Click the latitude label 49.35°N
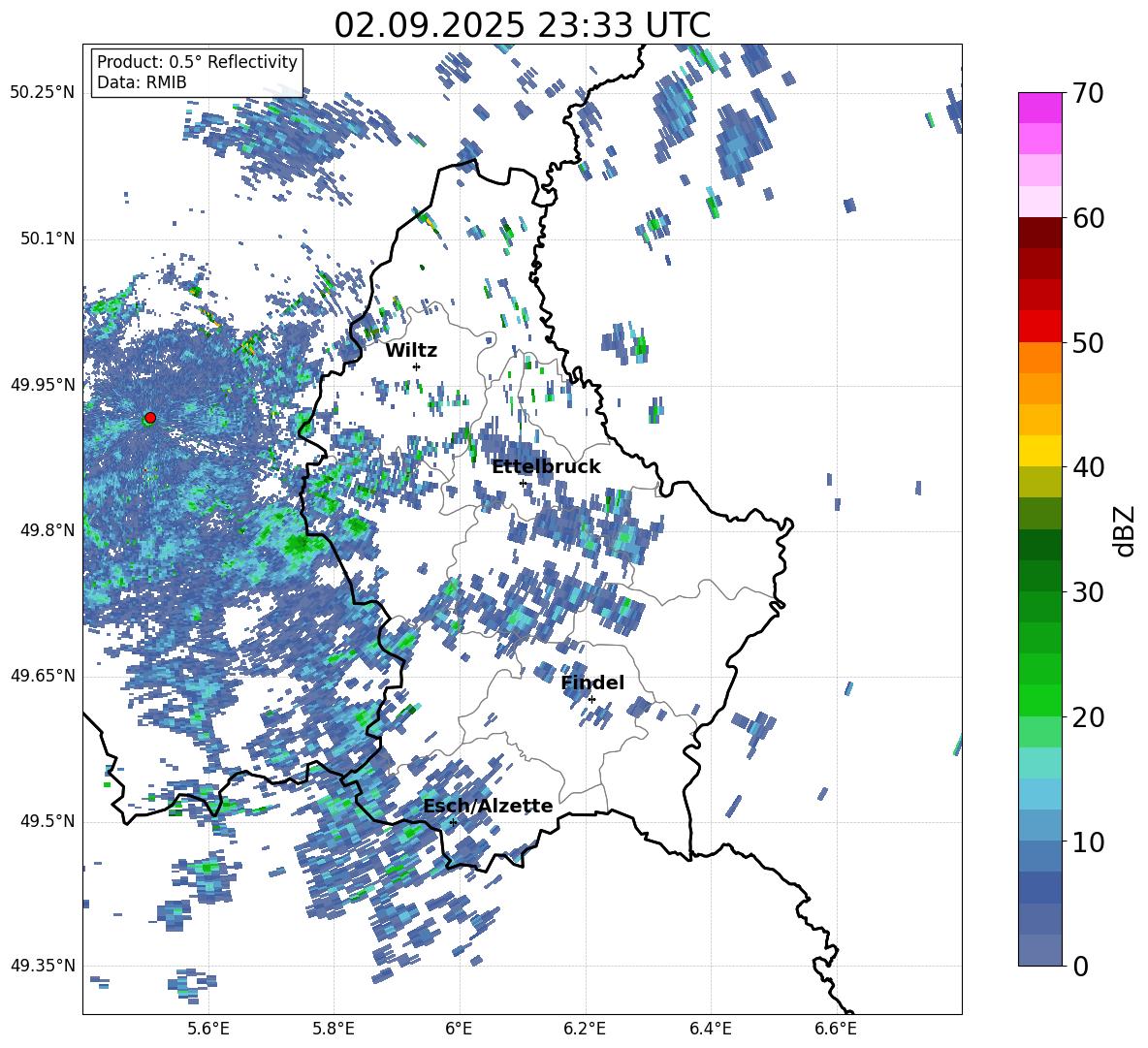The width and height of the screenshot is (1148, 1048). coord(43,966)
